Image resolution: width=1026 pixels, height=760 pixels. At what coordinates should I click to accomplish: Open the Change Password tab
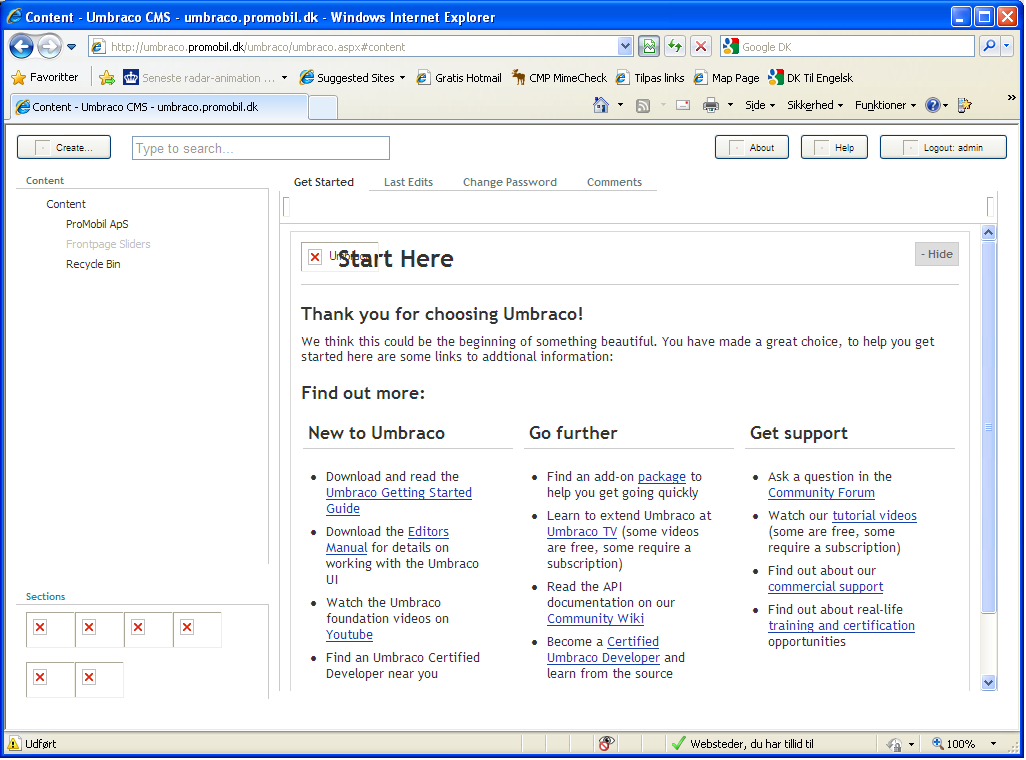509,182
